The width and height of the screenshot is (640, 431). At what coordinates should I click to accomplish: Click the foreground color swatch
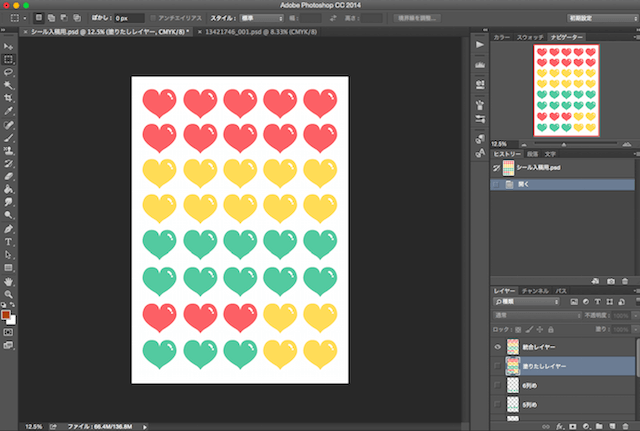click(x=6, y=315)
